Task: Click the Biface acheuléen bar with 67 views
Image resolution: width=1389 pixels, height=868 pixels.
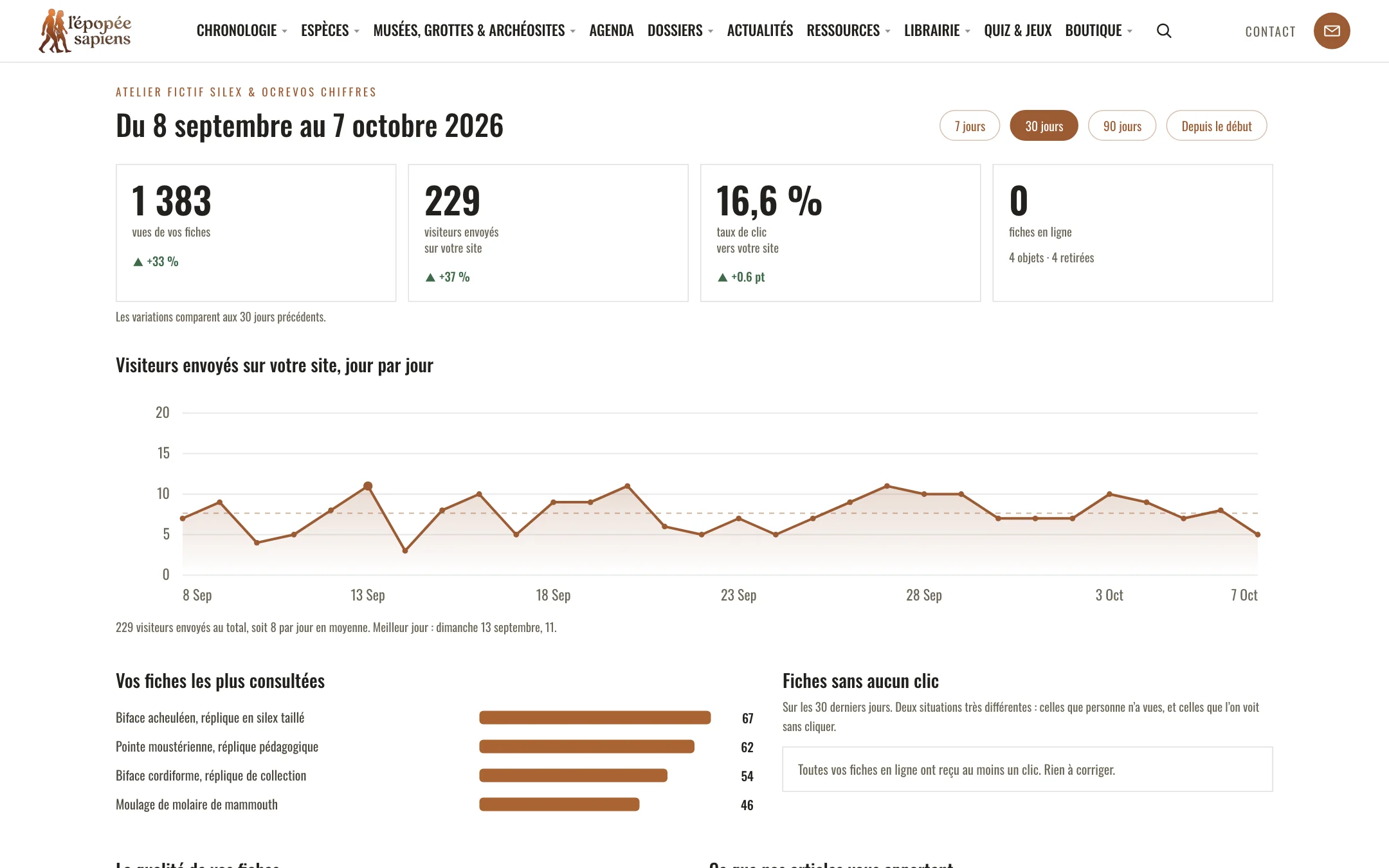Action: [x=595, y=718]
